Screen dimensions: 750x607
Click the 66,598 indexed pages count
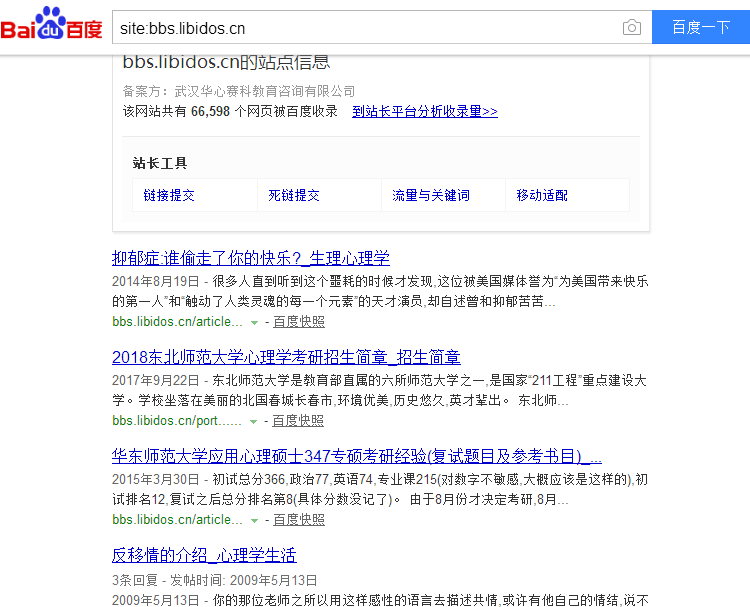coord(210,111)
